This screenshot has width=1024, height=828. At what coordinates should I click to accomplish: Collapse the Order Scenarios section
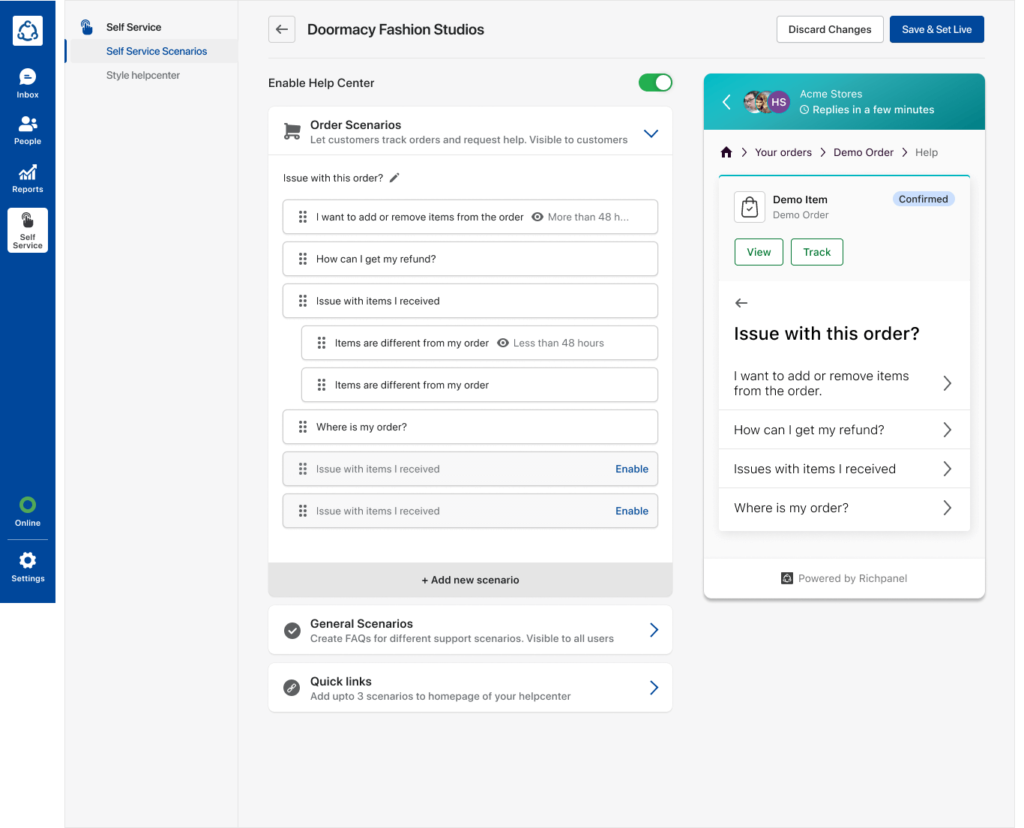coord(651,132)
